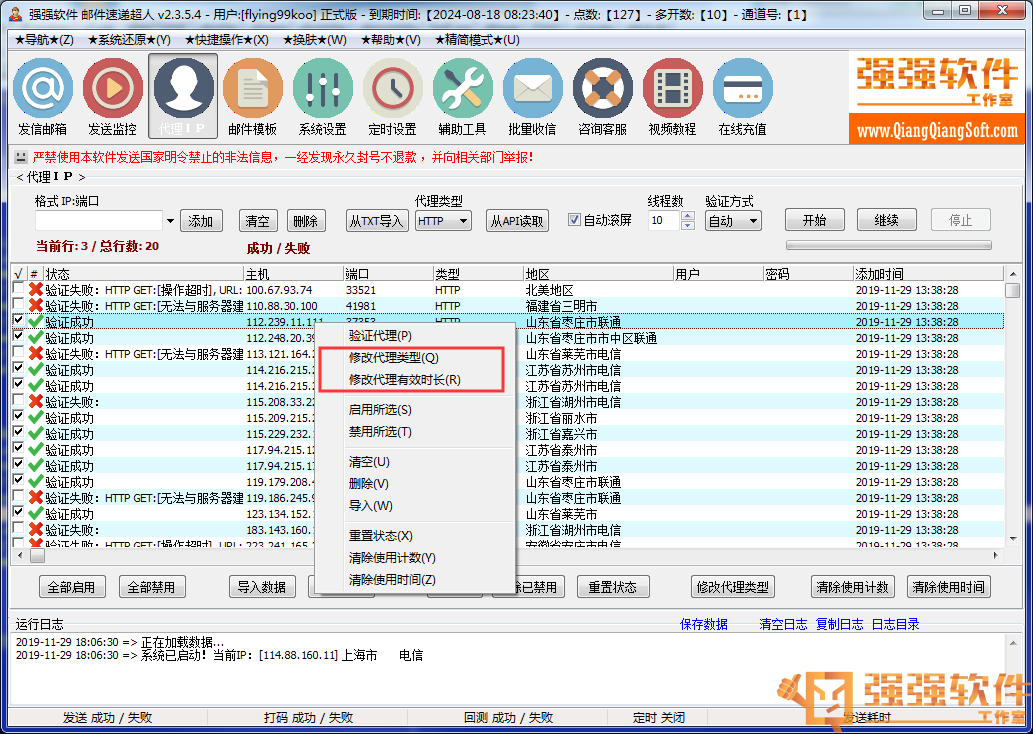The width and height of the screenshot is (1033, 734).
Task: Open the ★换肤★(W) menu
Action: pyautogui.click(x=315, y=40)
